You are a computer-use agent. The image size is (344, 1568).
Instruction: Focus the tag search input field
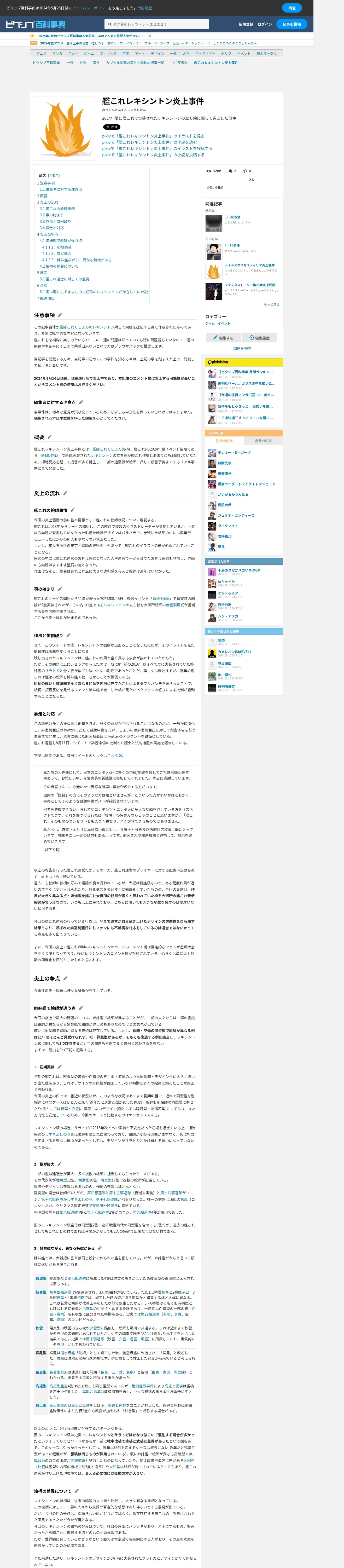point(156,24)
